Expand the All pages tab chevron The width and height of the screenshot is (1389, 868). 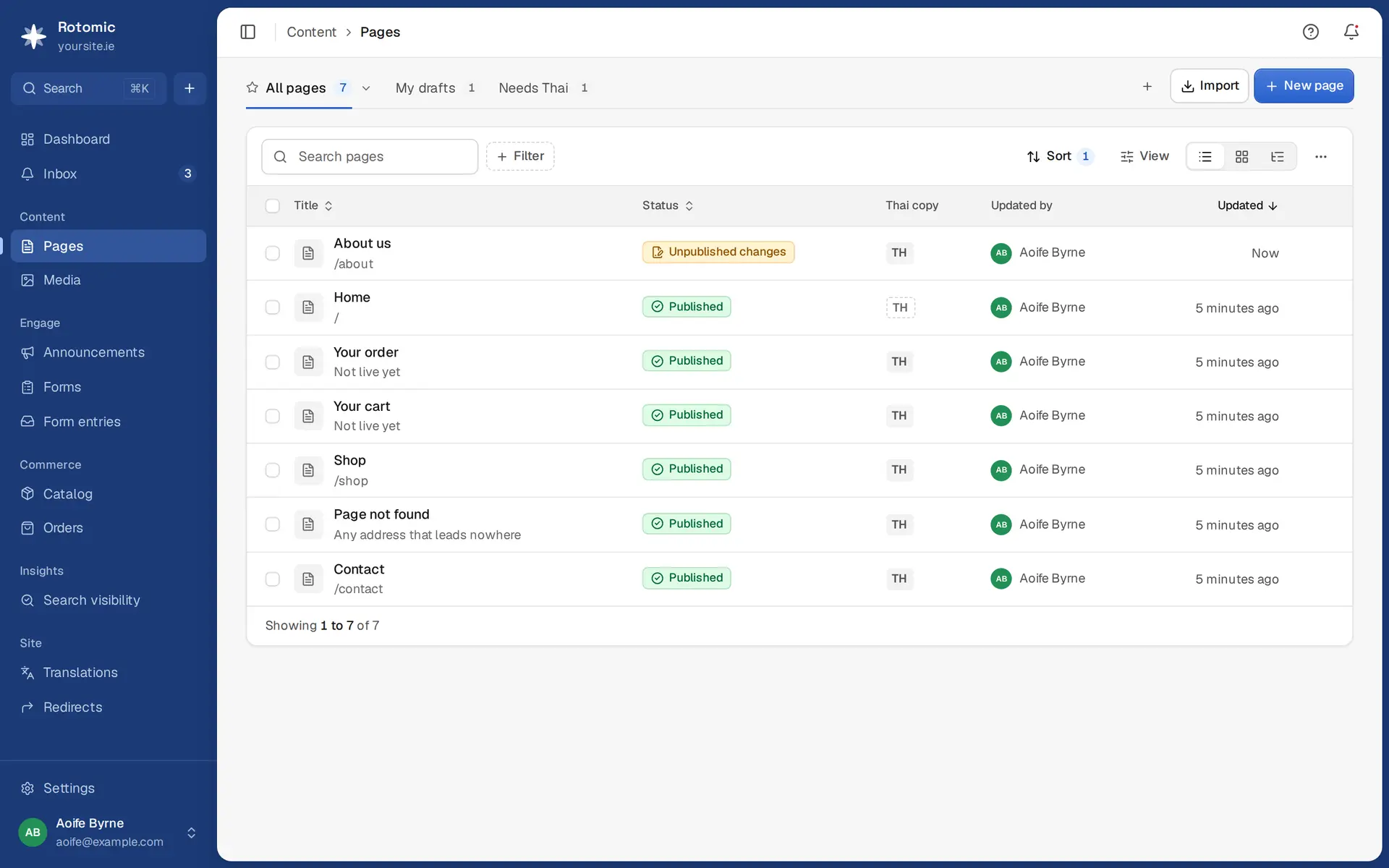click(366, 88)
